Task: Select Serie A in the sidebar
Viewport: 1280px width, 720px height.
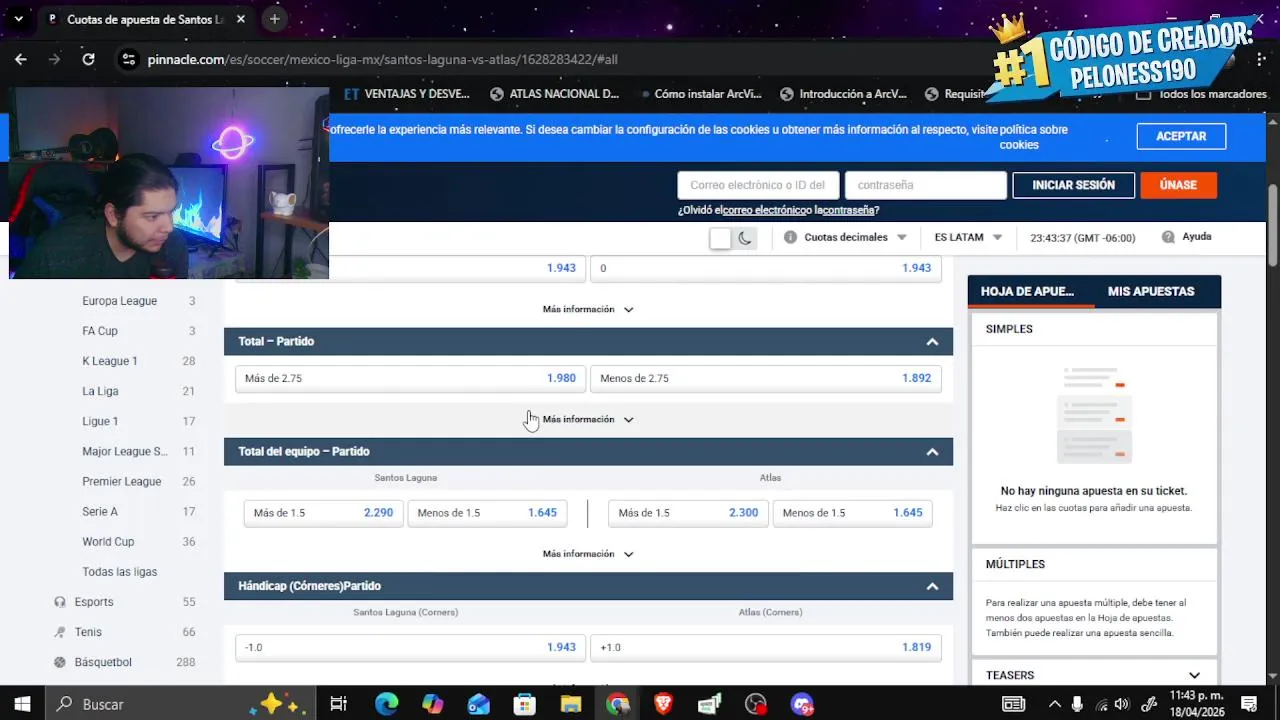Action: [x=100, y=511]
